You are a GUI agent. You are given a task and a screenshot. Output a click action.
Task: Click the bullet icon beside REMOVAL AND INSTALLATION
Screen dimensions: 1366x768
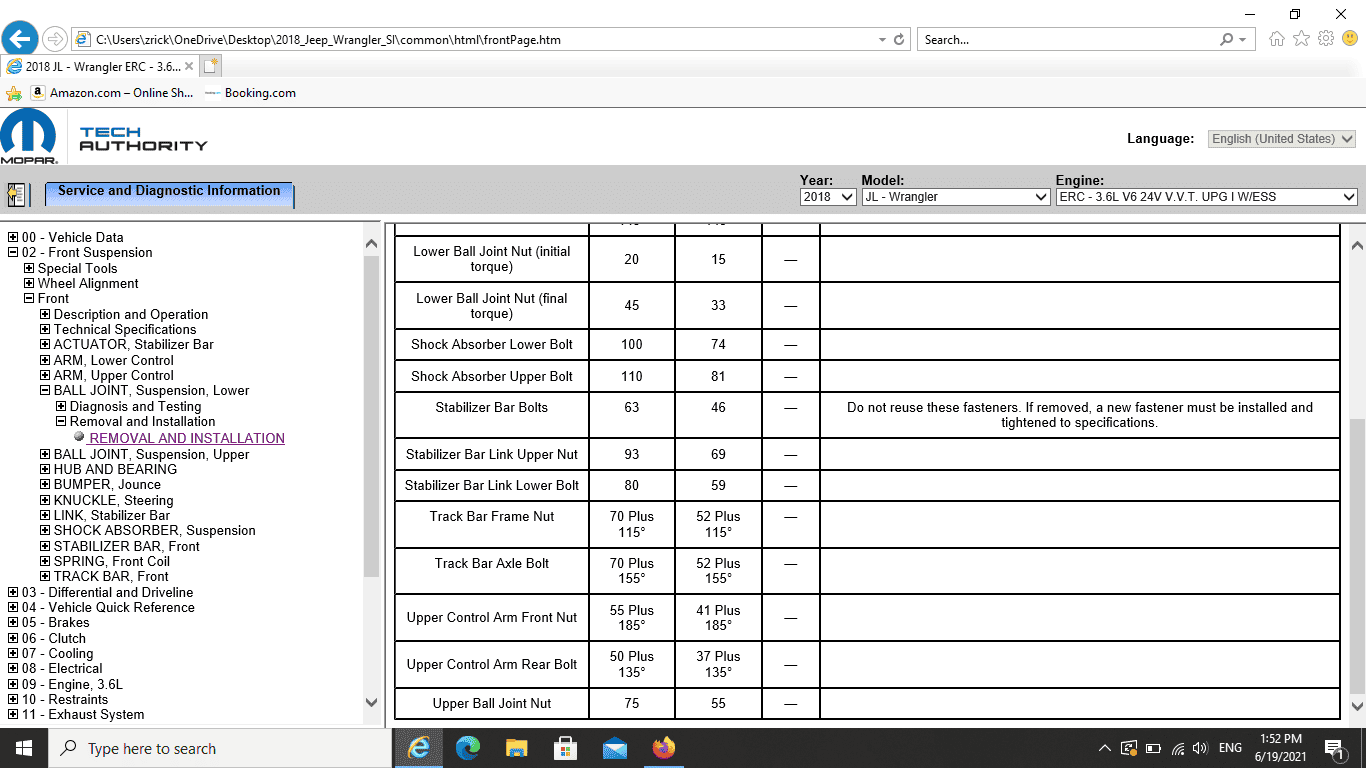[79, 437]
